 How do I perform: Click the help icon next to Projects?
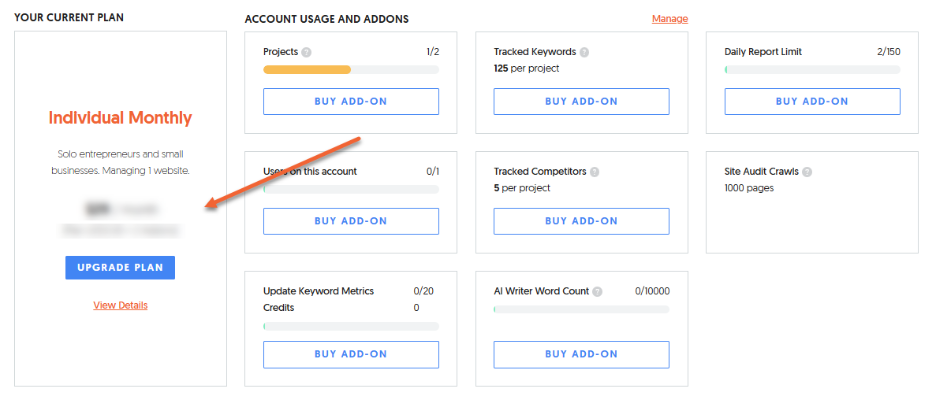tap(306, 52)
